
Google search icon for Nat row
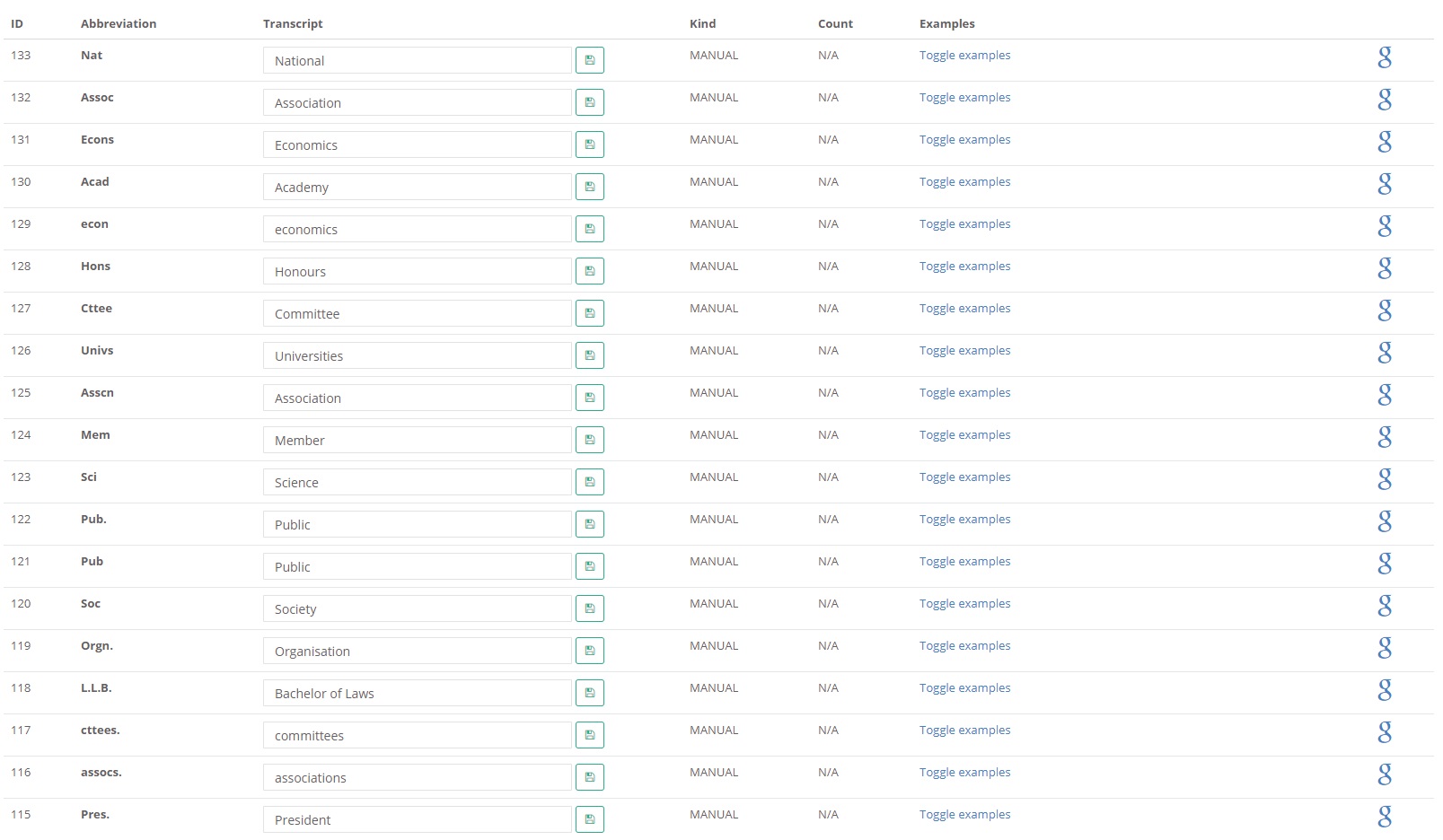pyautogui.click(x=1385, y=57)
